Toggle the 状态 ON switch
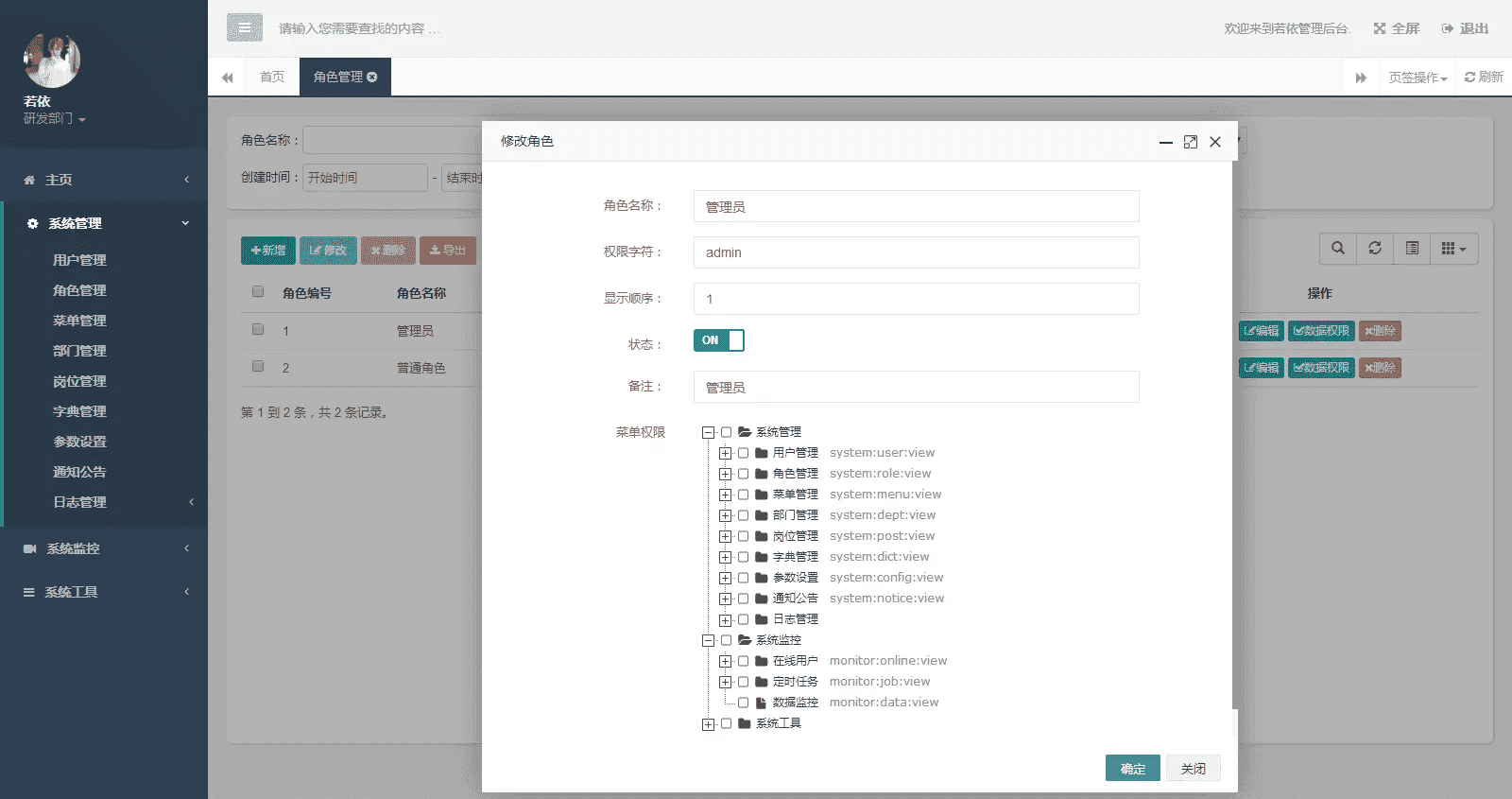This screenshot has height=799, width=1512. [719, 340]
